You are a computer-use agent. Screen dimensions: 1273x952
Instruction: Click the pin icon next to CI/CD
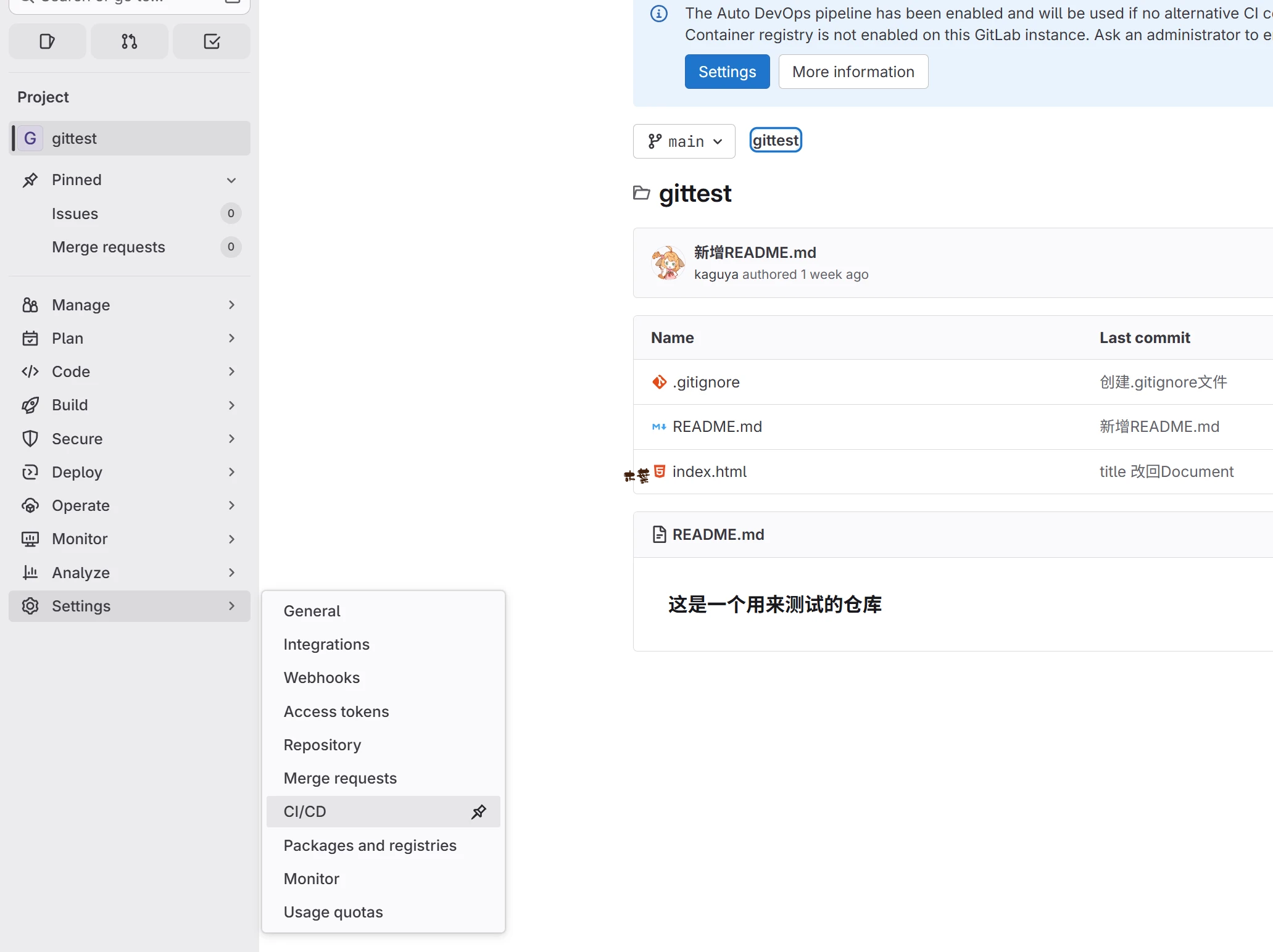479,811
